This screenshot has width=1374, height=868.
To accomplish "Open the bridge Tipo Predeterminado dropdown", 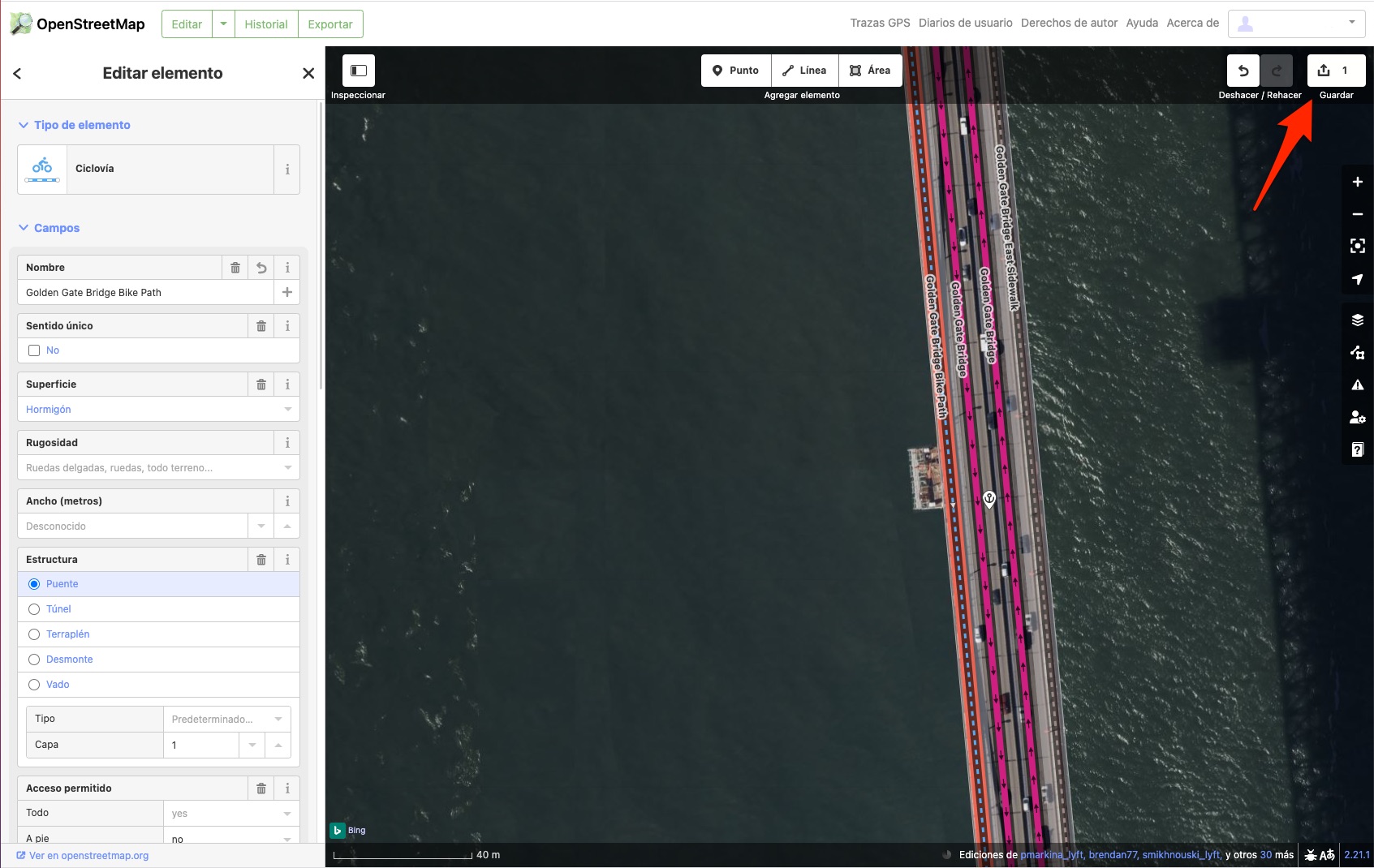I will [x=226, y=719].
